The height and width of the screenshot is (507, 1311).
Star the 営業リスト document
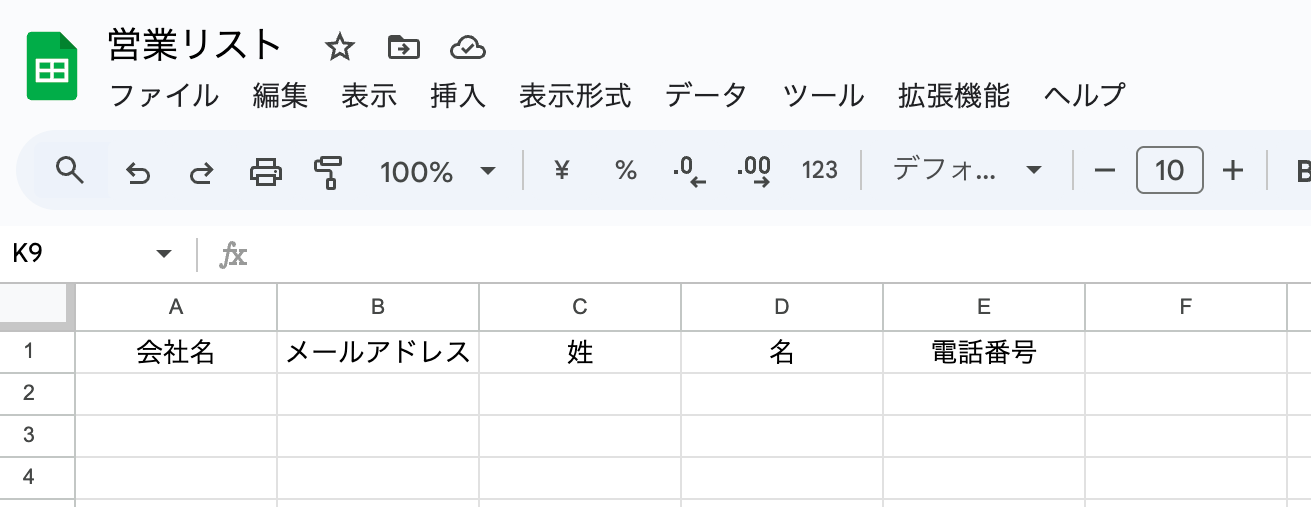point(340,47)
